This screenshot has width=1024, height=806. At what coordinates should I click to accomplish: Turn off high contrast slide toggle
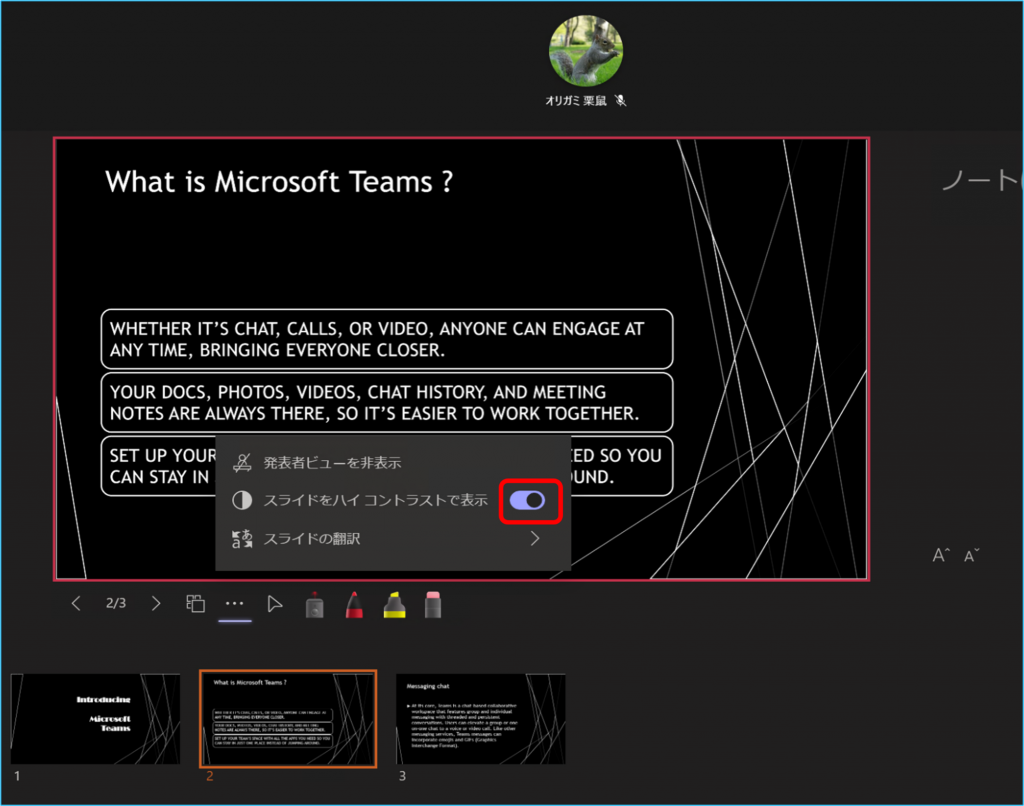(528, 501)
